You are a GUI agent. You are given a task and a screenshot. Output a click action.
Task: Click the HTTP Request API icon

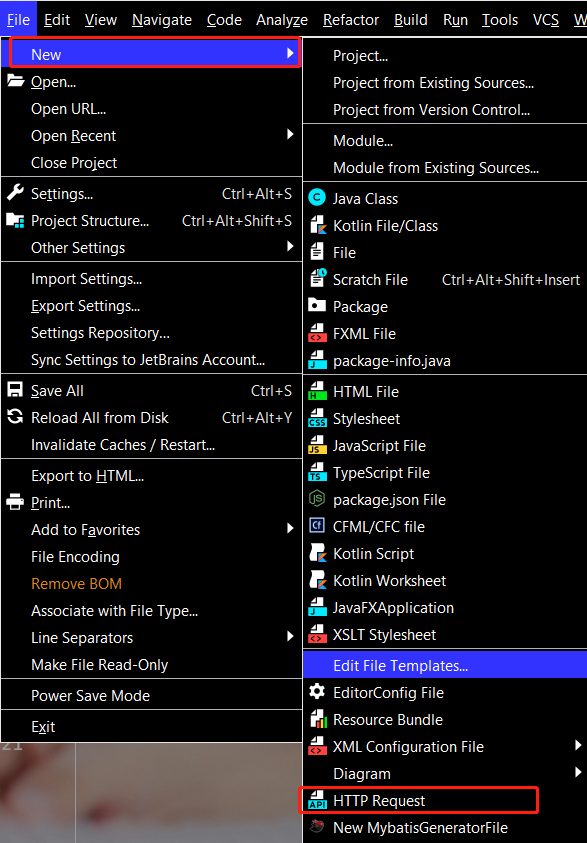[317, 800]
